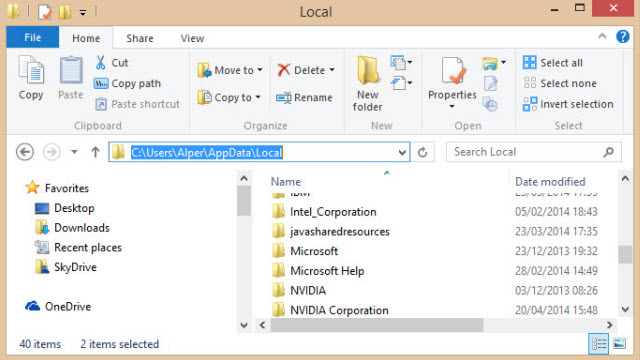Select Favorites in navigation pane

click(57, 188)
